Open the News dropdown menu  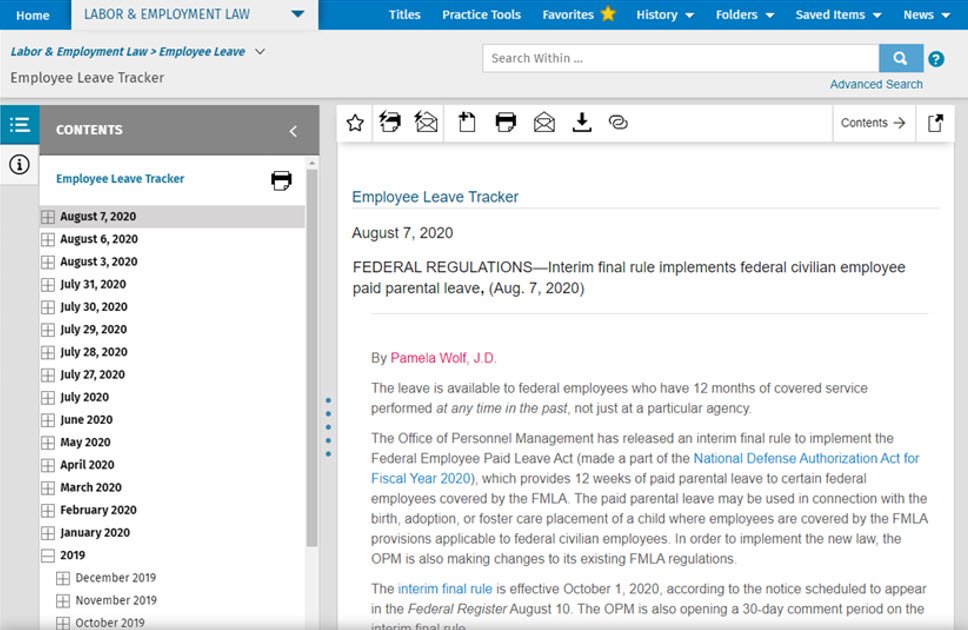pos(926,15)
